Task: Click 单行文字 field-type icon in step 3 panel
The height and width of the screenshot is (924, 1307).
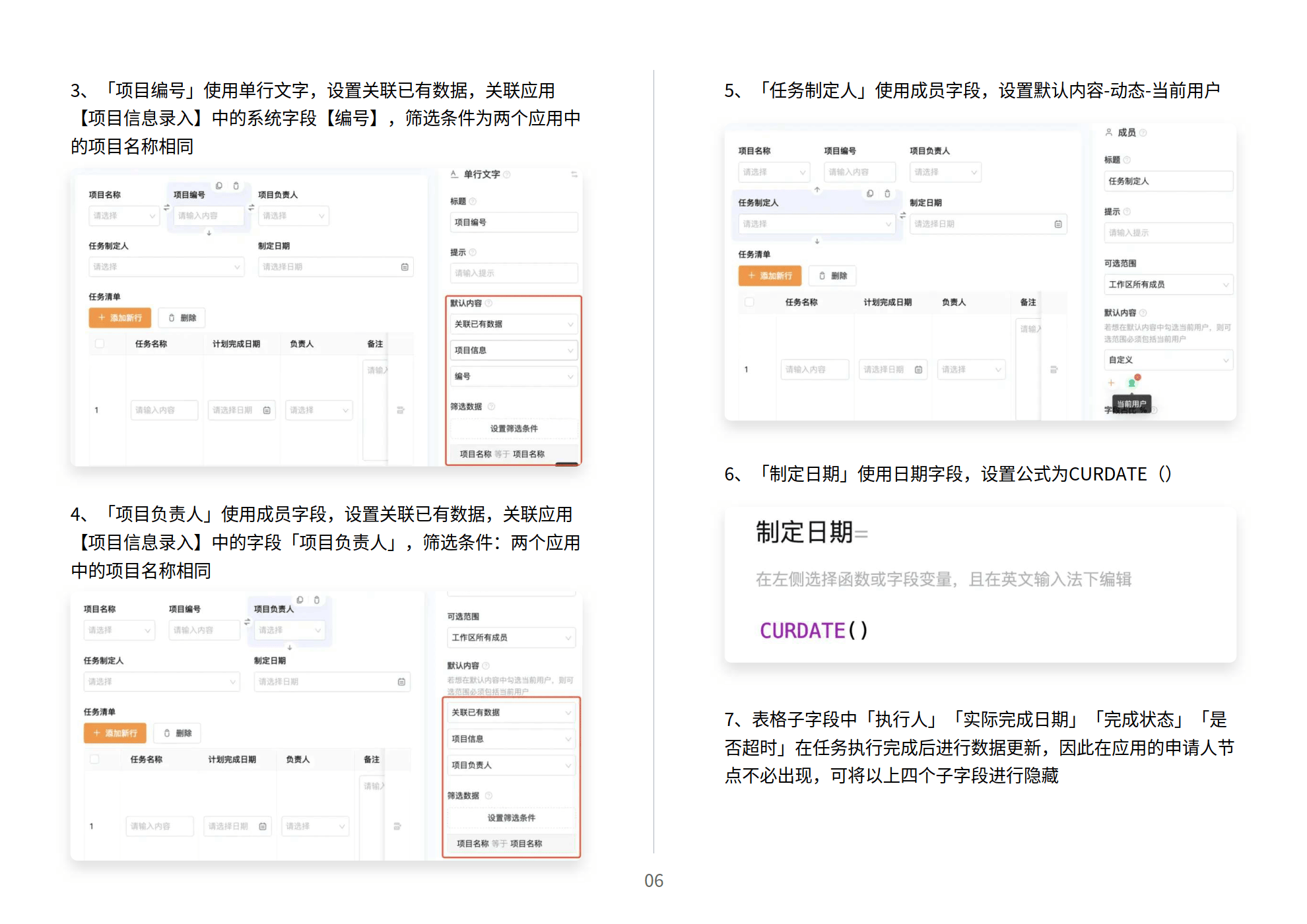Action: click(454, 174)
